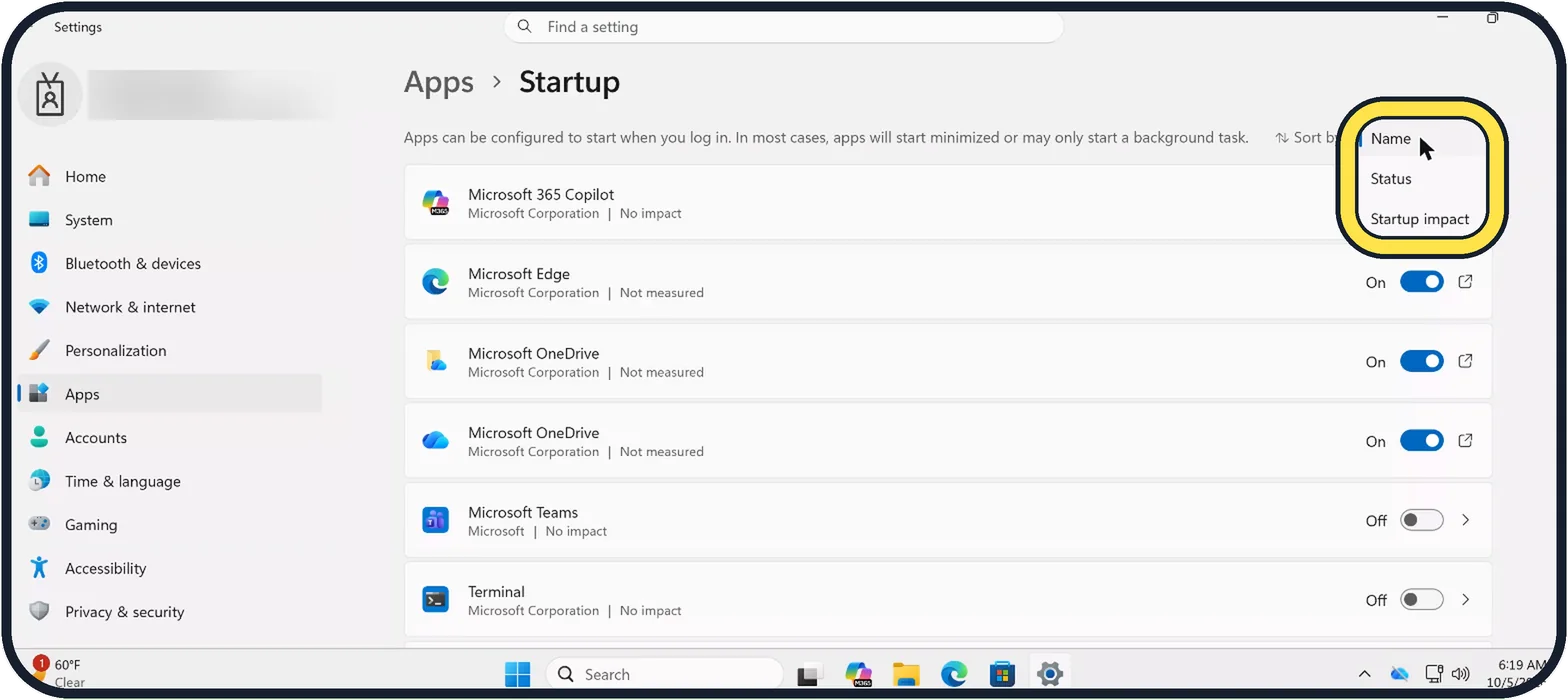Expand Terminal row chevron
This screenshot has height=700, width=1568.
(x=1466, y=600)
